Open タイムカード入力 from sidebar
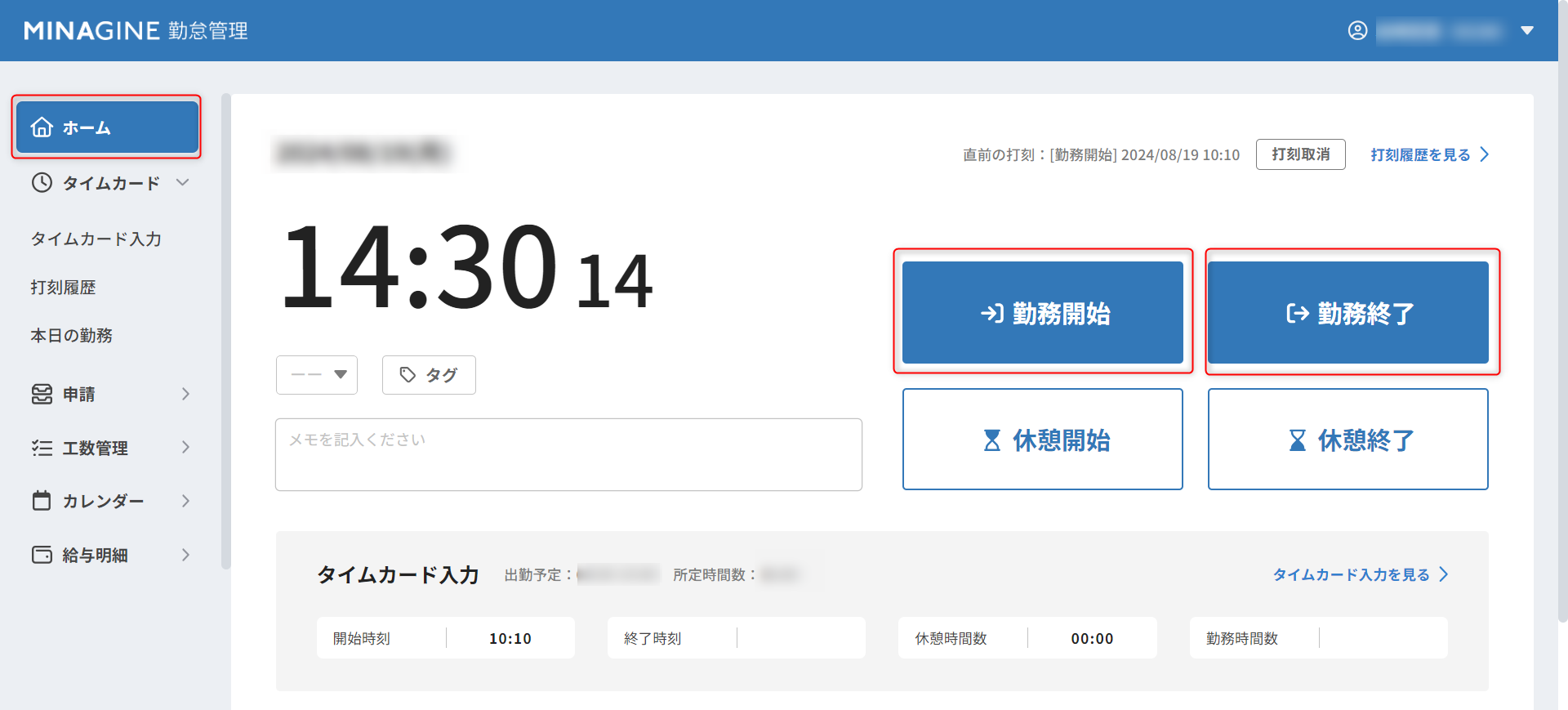Viewport: 1568px width, 710px height. (96, 239)
